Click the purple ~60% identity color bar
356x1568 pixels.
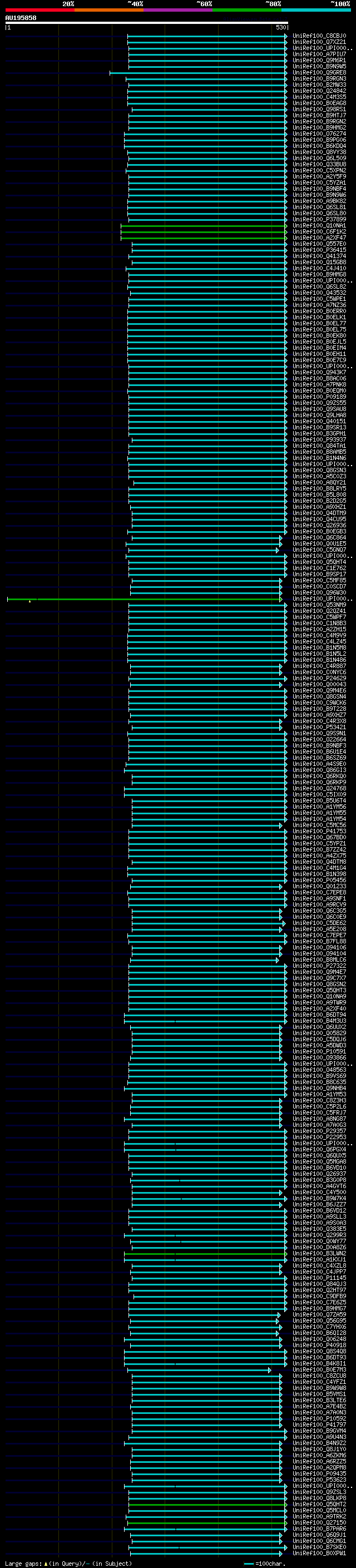coord(179,10)
